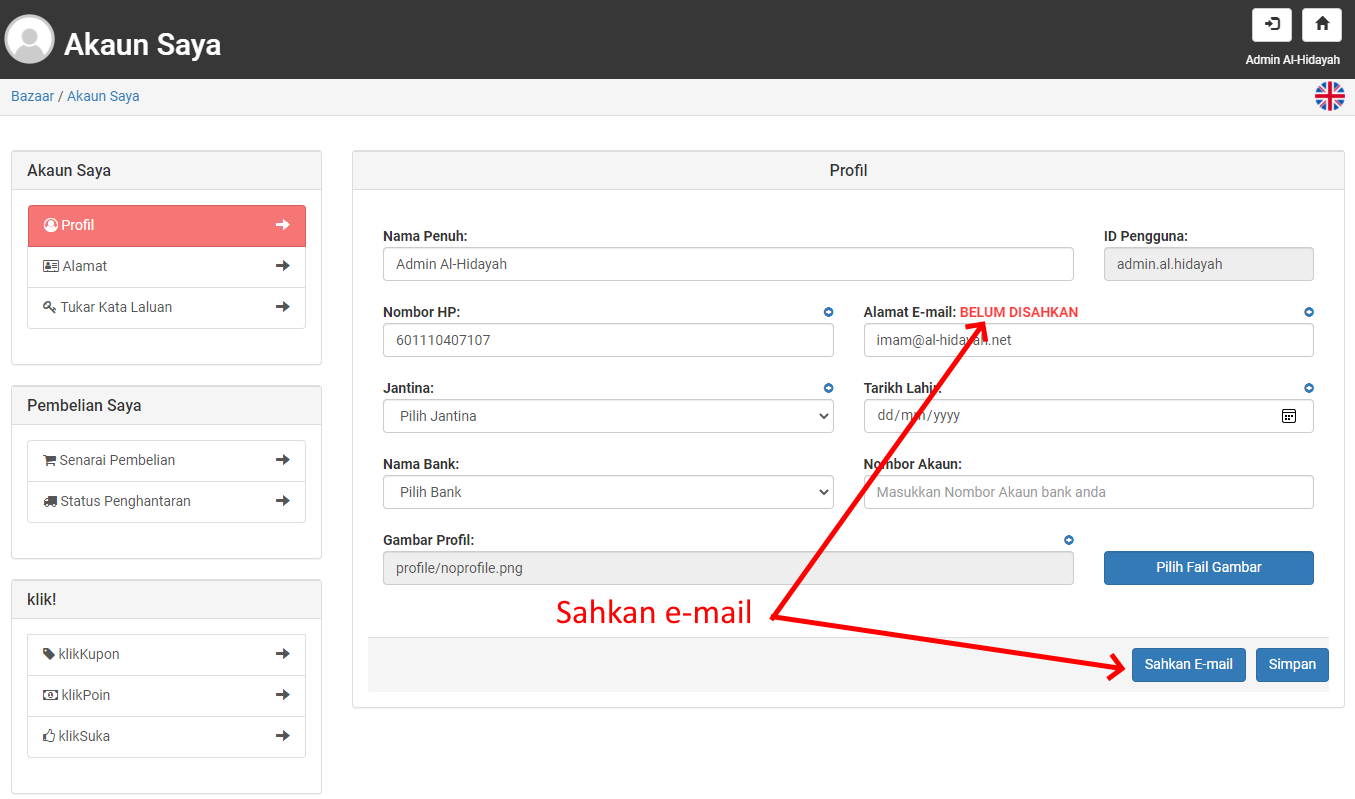The image size is (1355, 799).
Task: Click the blue icon beside Alamat E-mail
Action: (1308, 312)
